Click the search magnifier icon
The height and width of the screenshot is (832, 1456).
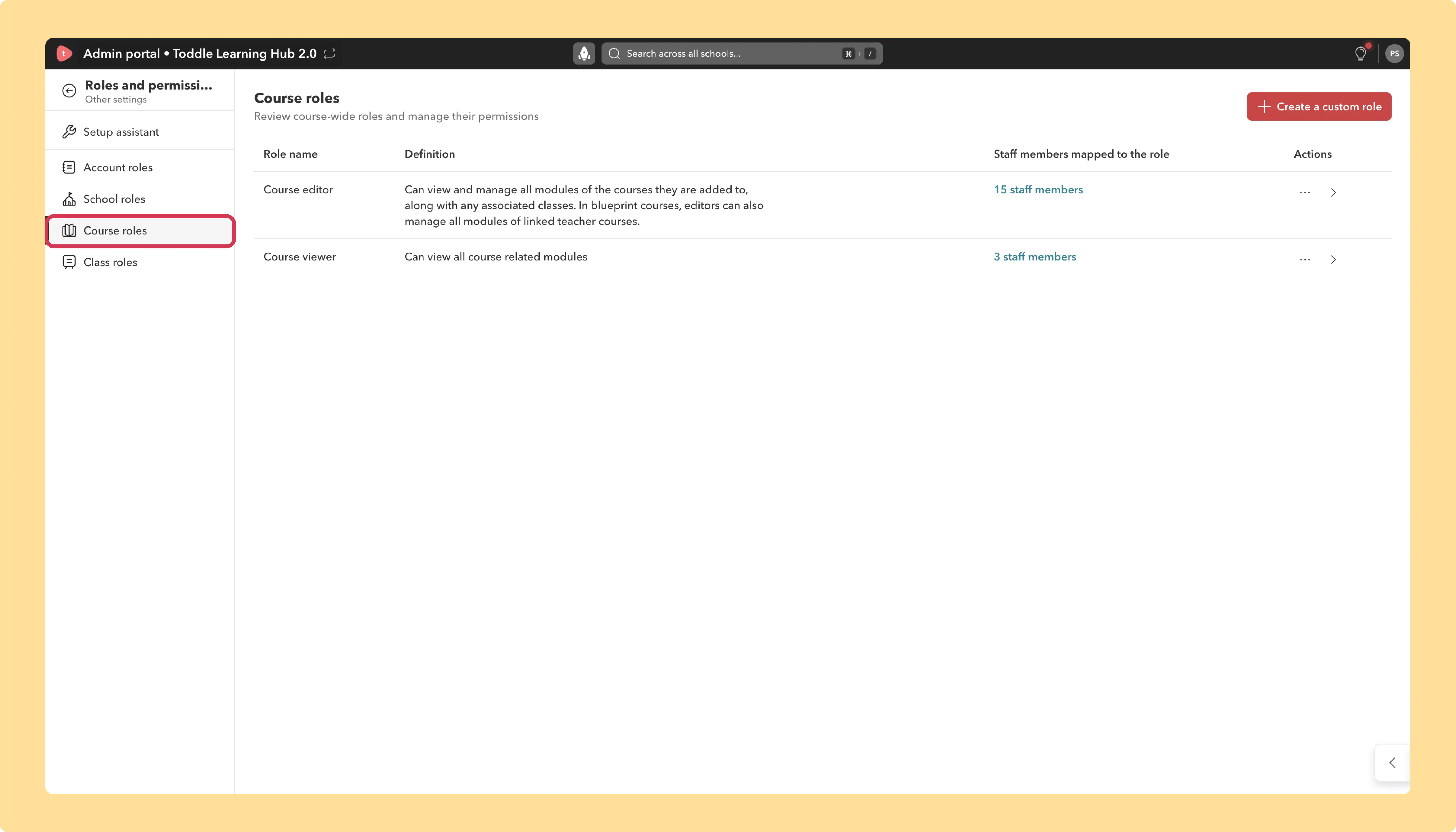coord(614,54)
